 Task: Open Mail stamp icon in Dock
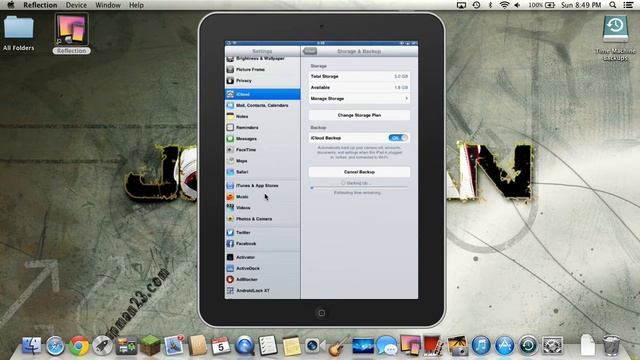pyautogui.click(x=174, y=345)
